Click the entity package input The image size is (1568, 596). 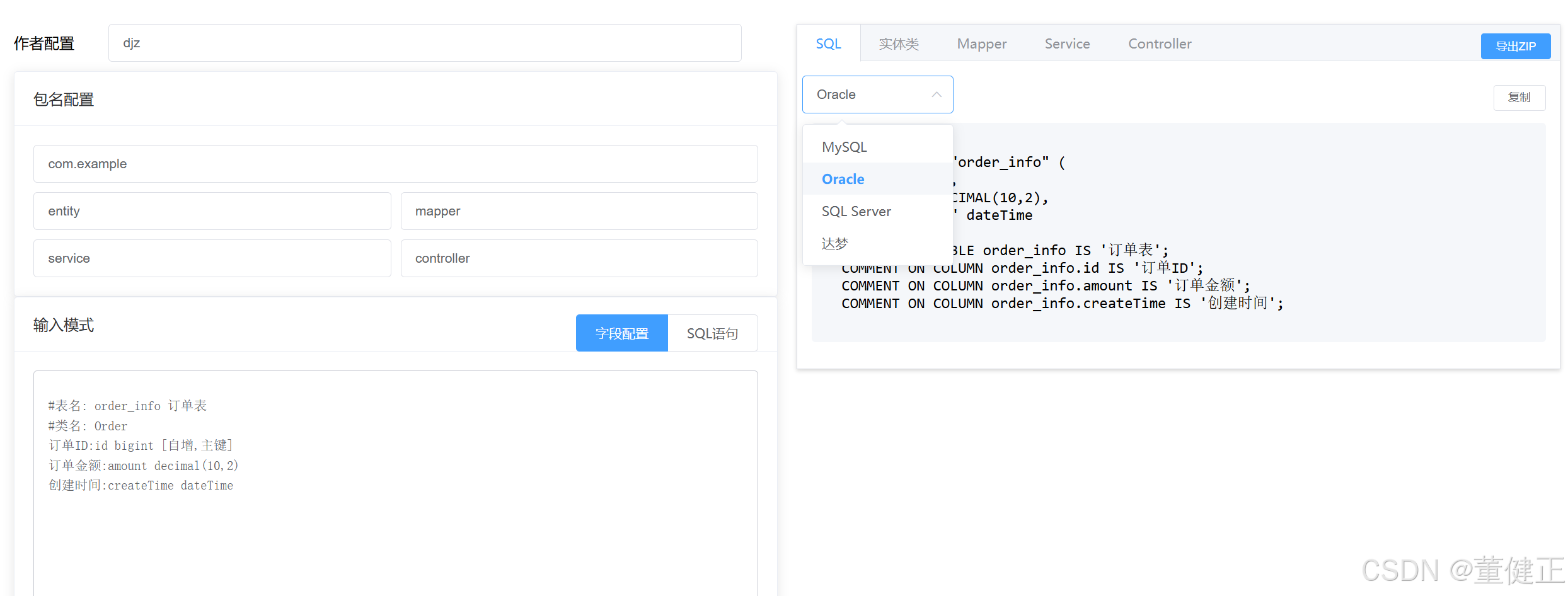tap(212, 211)
